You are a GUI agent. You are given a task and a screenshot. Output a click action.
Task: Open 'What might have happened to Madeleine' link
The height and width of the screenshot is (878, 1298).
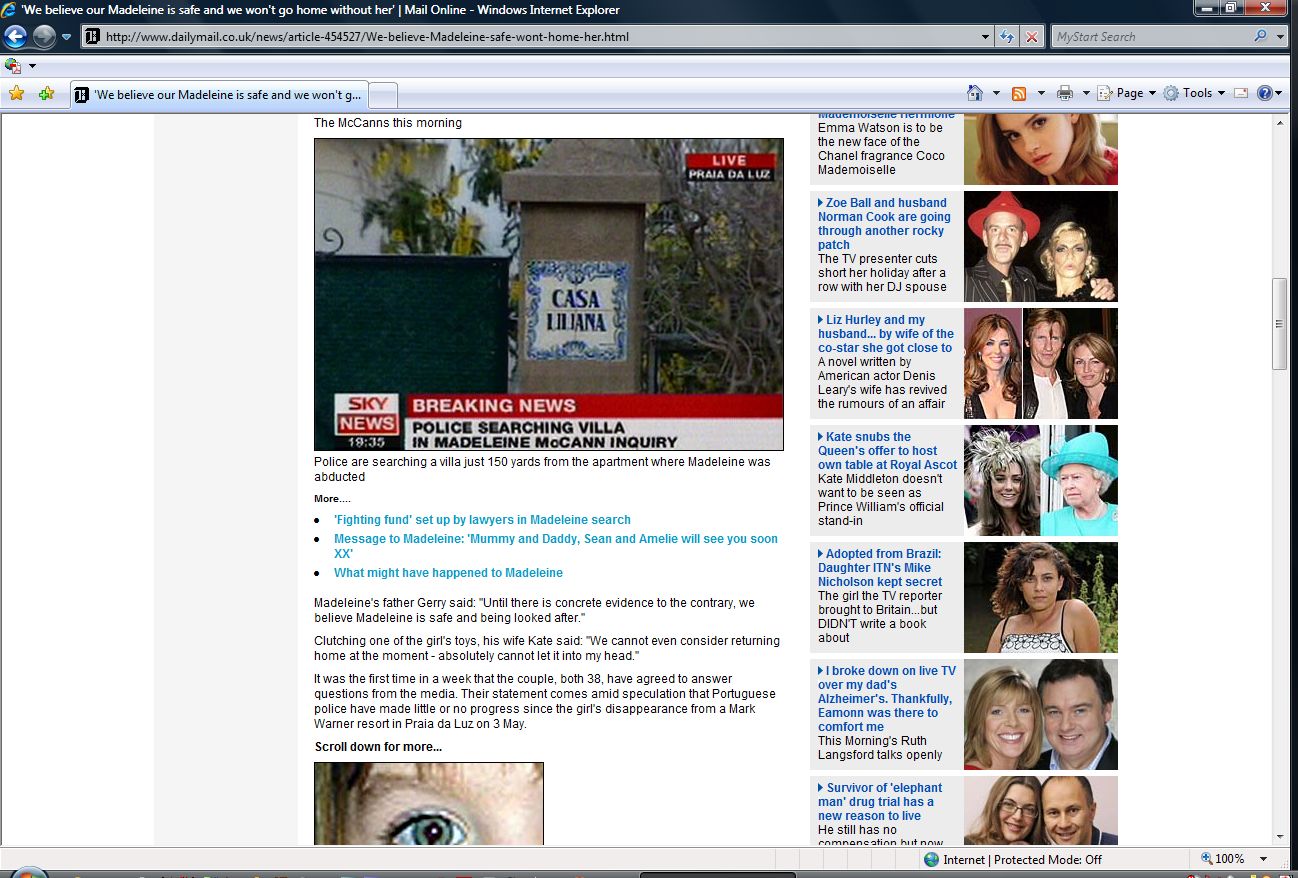click(x=448, y=573)
